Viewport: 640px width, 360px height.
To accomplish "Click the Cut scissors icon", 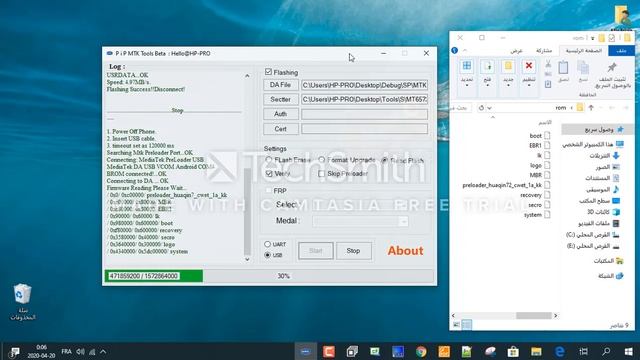I will pyautogui.click(x=548, y=64).
